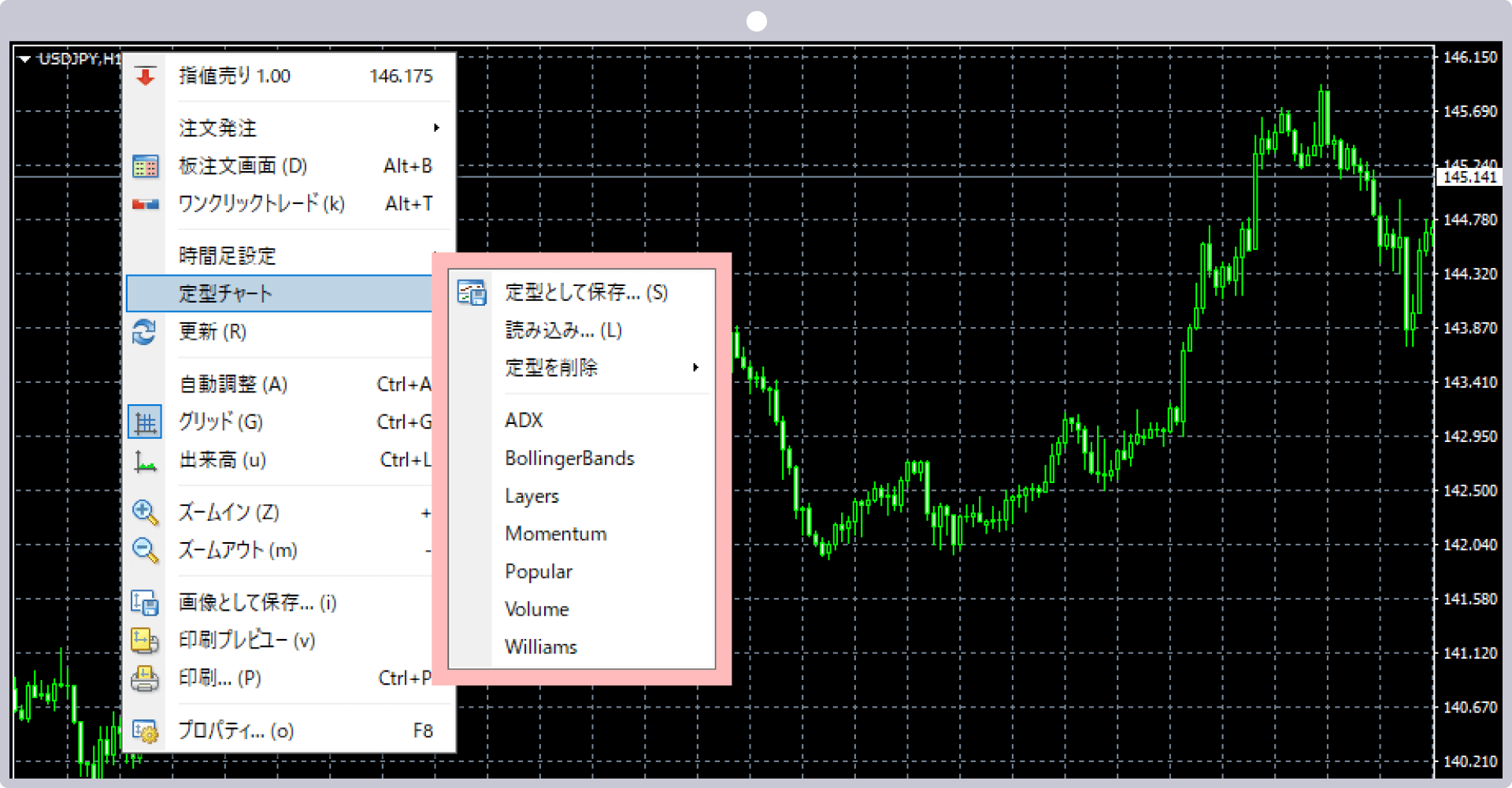The image size is (1512, 788).
Task: Click the red sell limit arrow icon
Action: pos(145,76)
